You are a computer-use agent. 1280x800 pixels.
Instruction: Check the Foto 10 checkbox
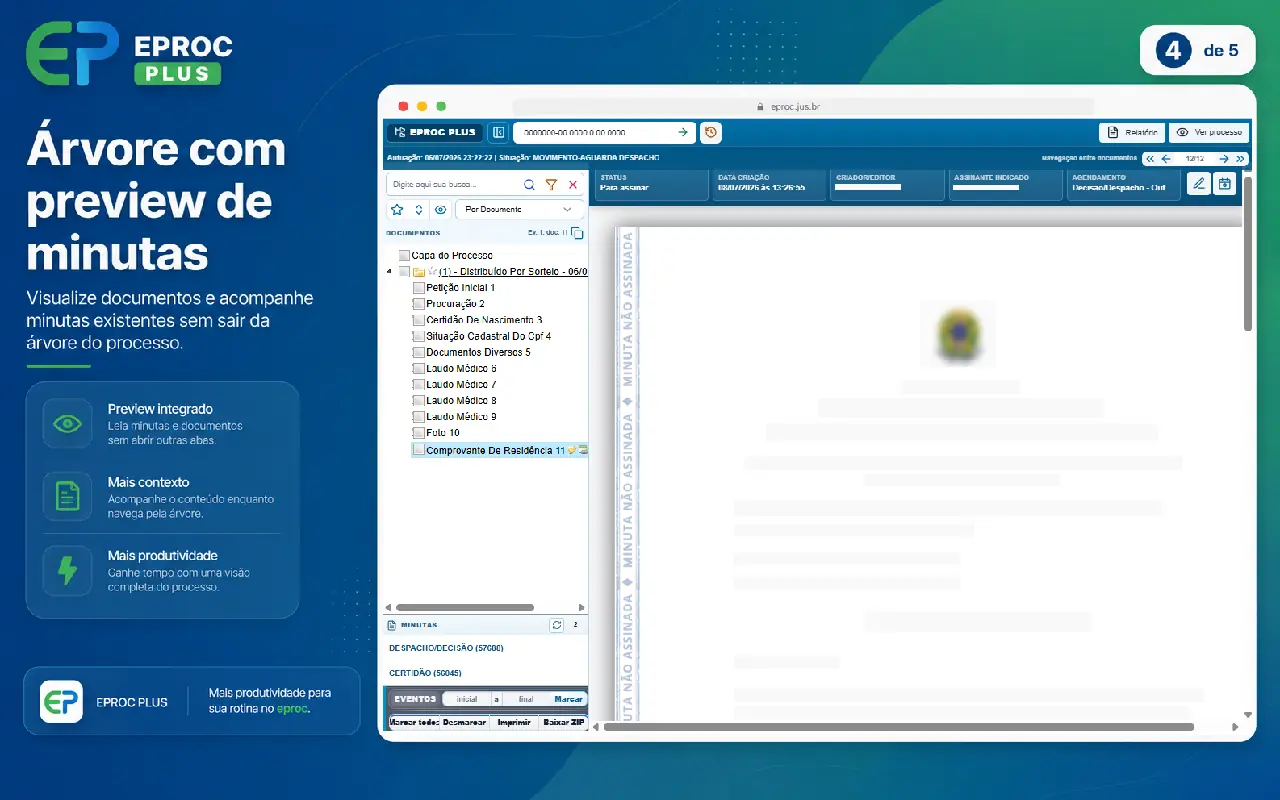[x=419, y=433]
